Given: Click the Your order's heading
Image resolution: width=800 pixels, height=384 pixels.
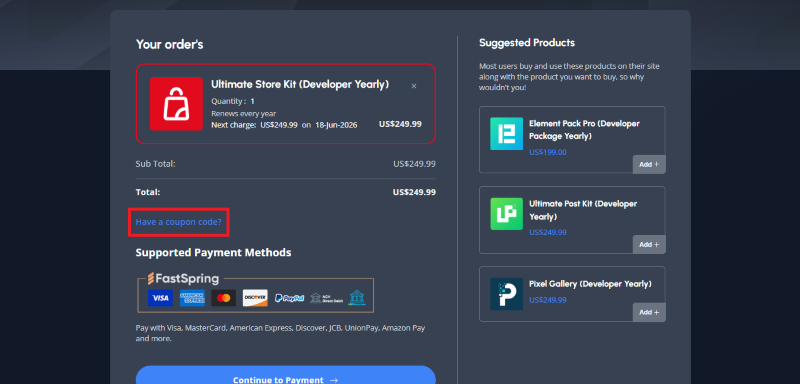Looking at the screenshot, I should click(x=169, y=44).
